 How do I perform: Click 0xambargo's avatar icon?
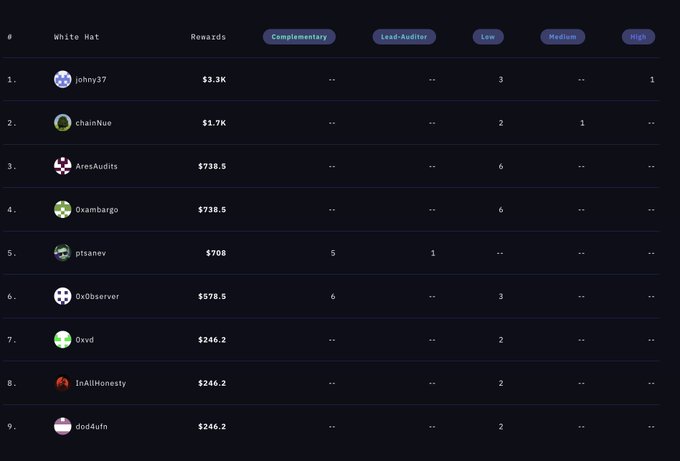pyautogui.click(x=62, y=209)
